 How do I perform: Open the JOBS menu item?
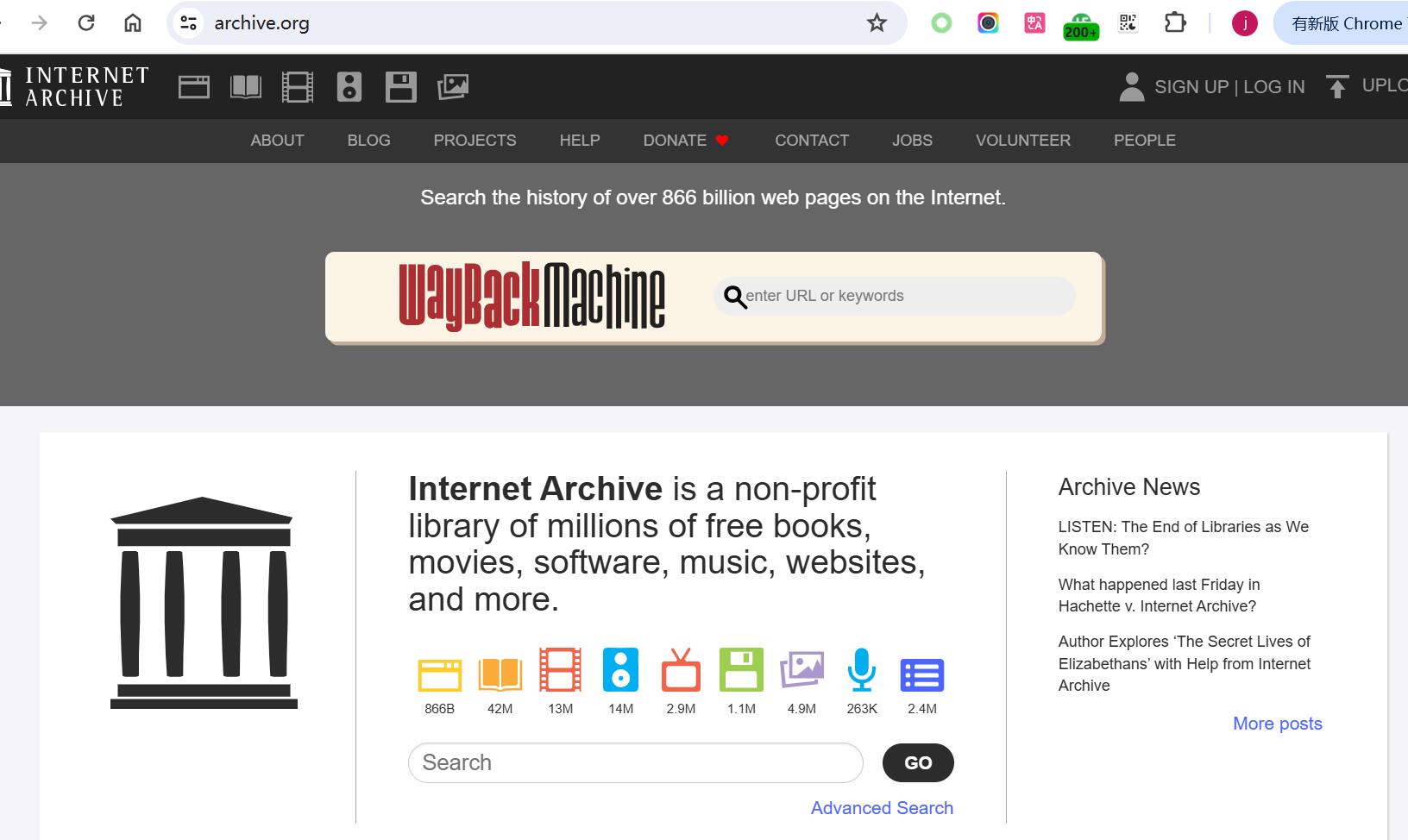912,141
